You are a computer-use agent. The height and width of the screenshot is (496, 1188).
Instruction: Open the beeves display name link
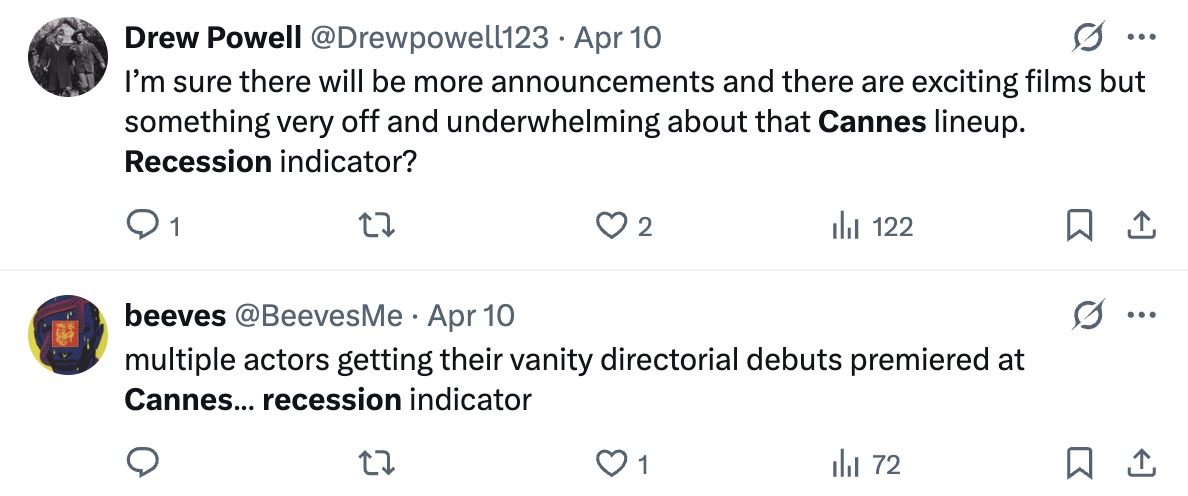tap(175, 315)
